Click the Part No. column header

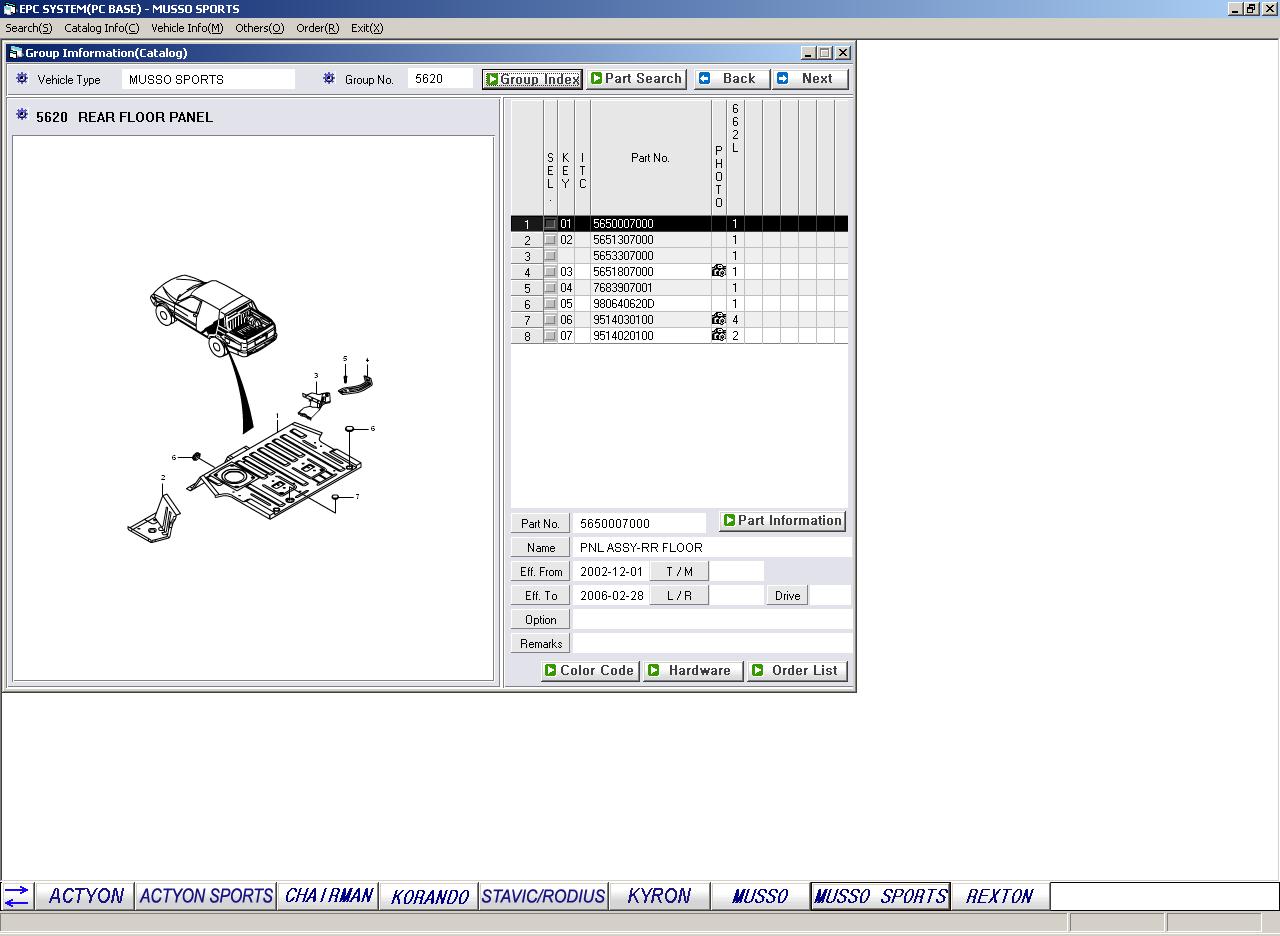pos(650,157)
